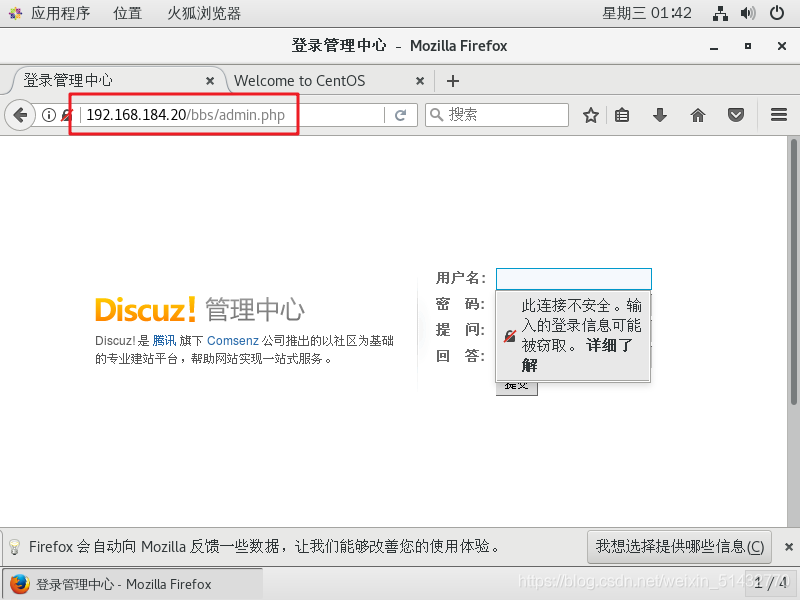Open 应用程序 menu
This screenshot has height=600, width=800.
click(x=60, y=13)
